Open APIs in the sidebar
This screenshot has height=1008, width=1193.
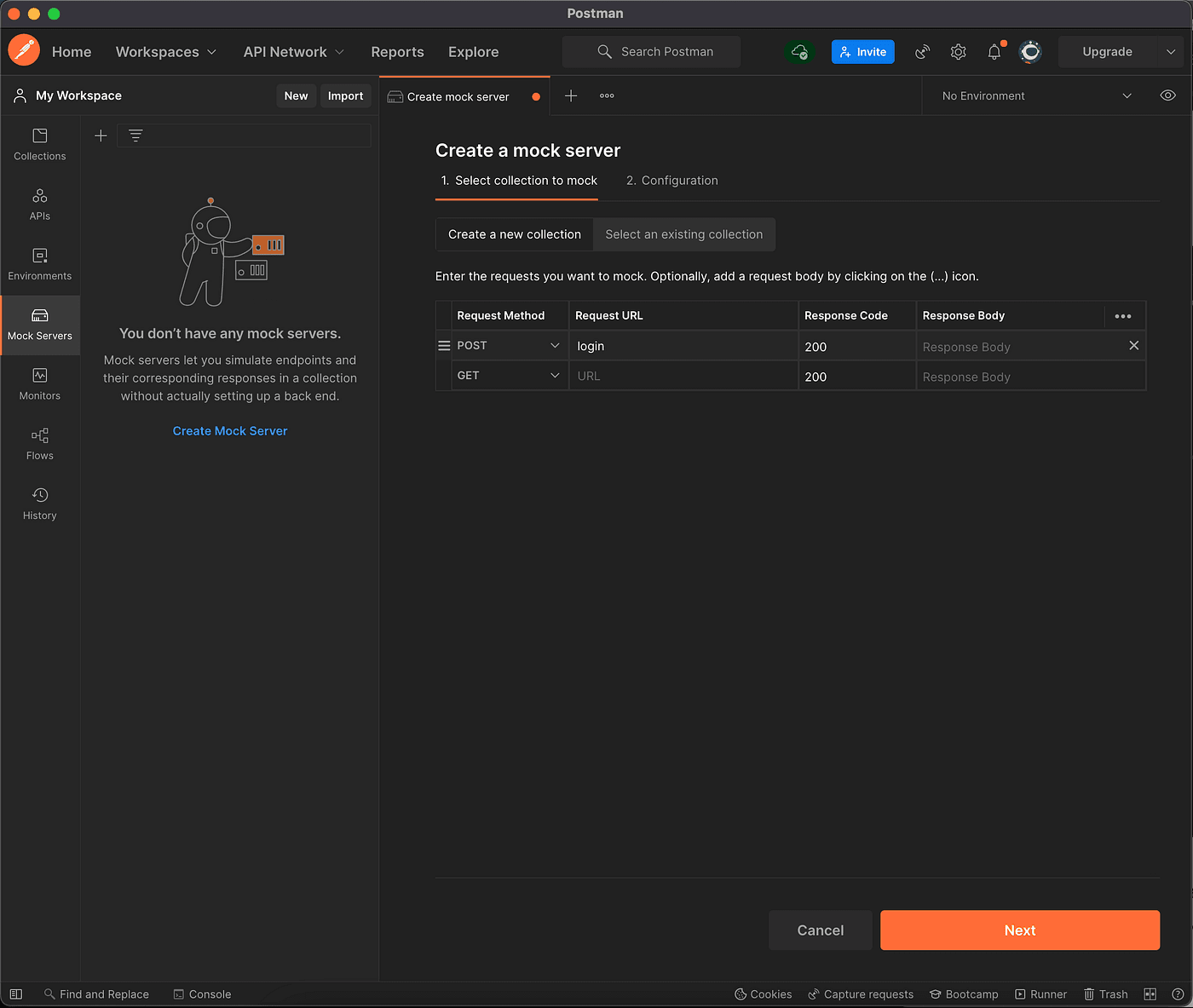click(40, 205)
